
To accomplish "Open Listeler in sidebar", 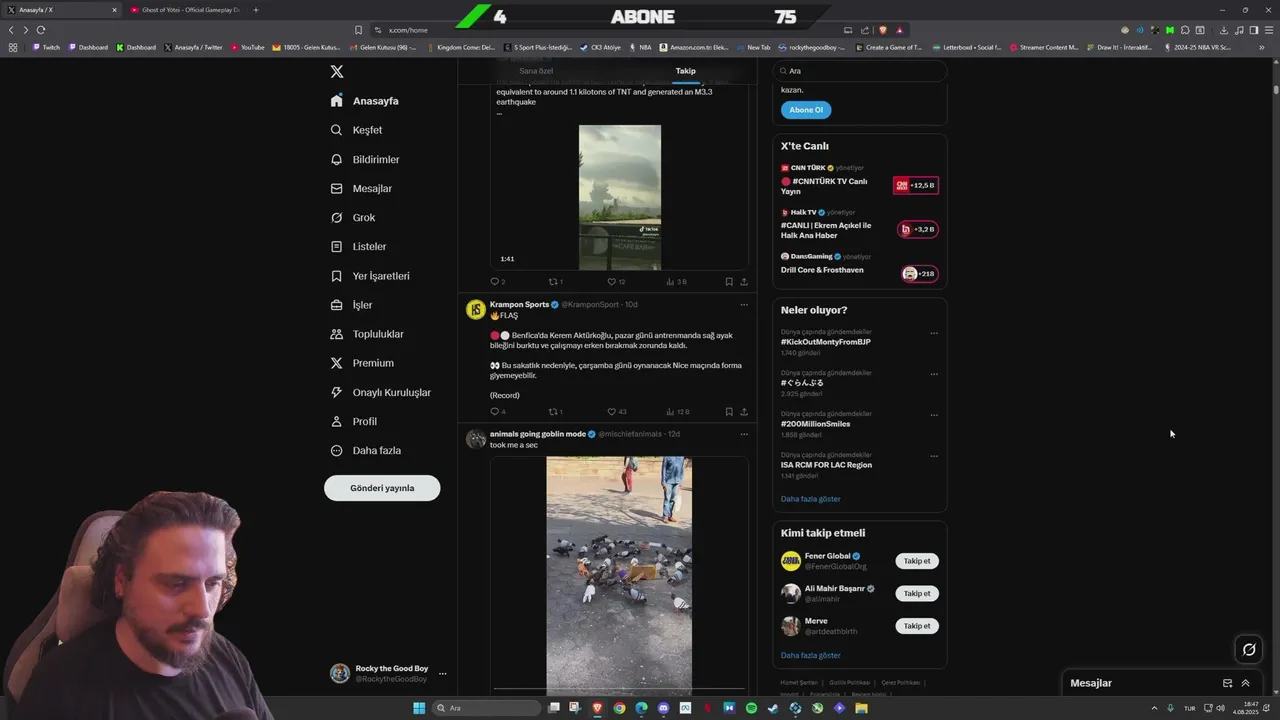I will pos(358,246).
